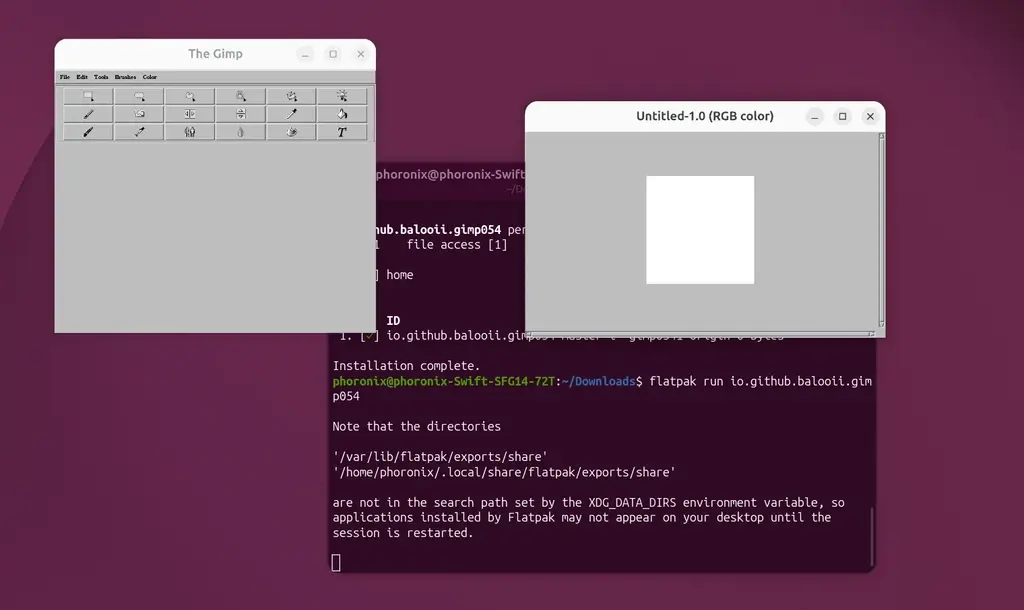Open the Tools menu in The Gimp
The width and height of the screenshot is (1024, 610).
(101, 77)
